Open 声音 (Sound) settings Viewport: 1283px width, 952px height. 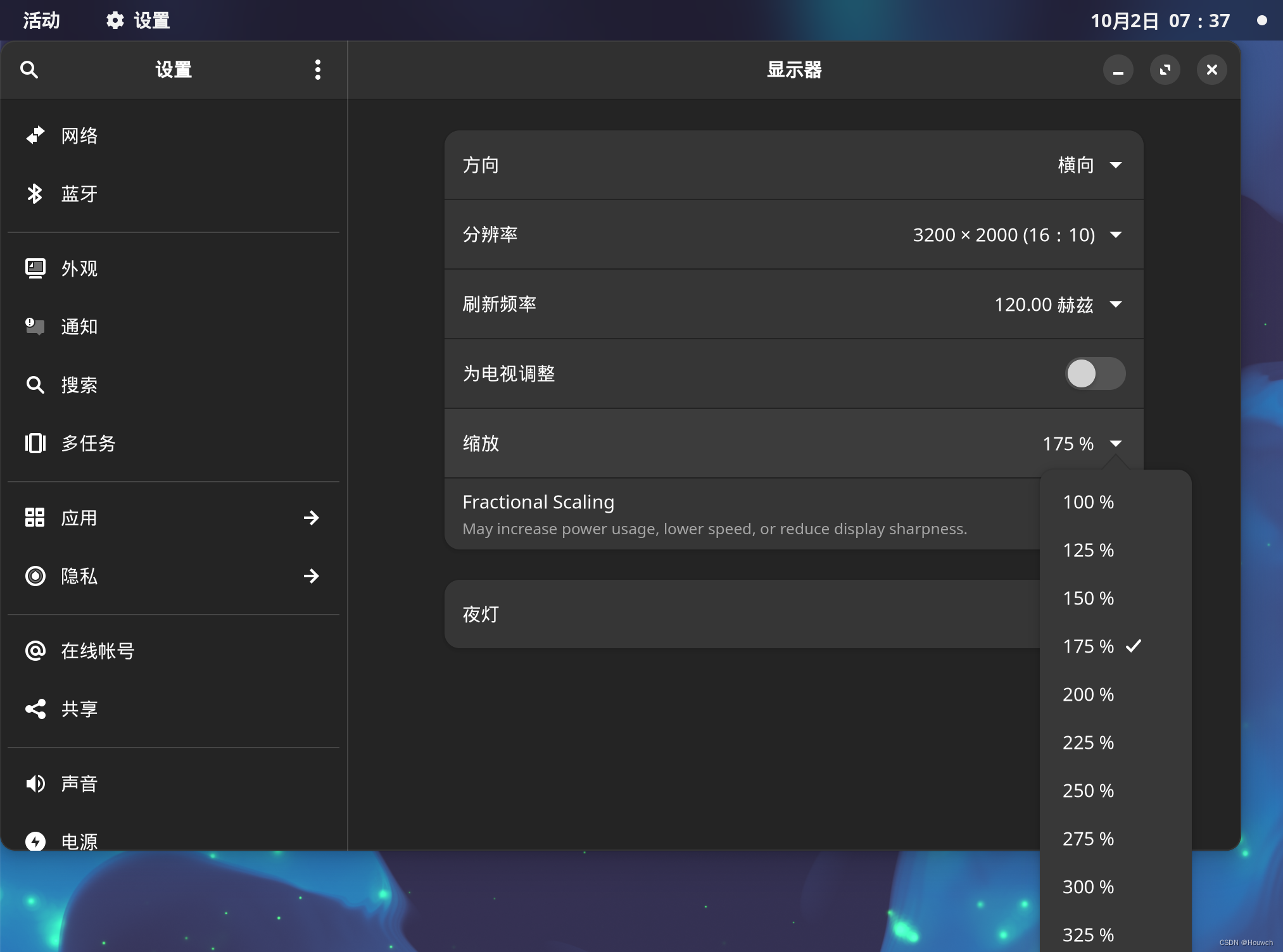pos(79,784)
